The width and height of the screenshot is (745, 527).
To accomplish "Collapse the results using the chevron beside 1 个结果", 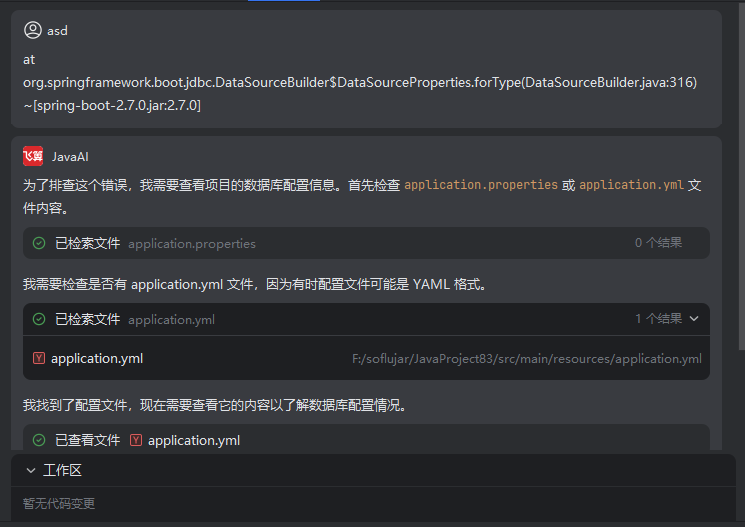I will 695,319.
